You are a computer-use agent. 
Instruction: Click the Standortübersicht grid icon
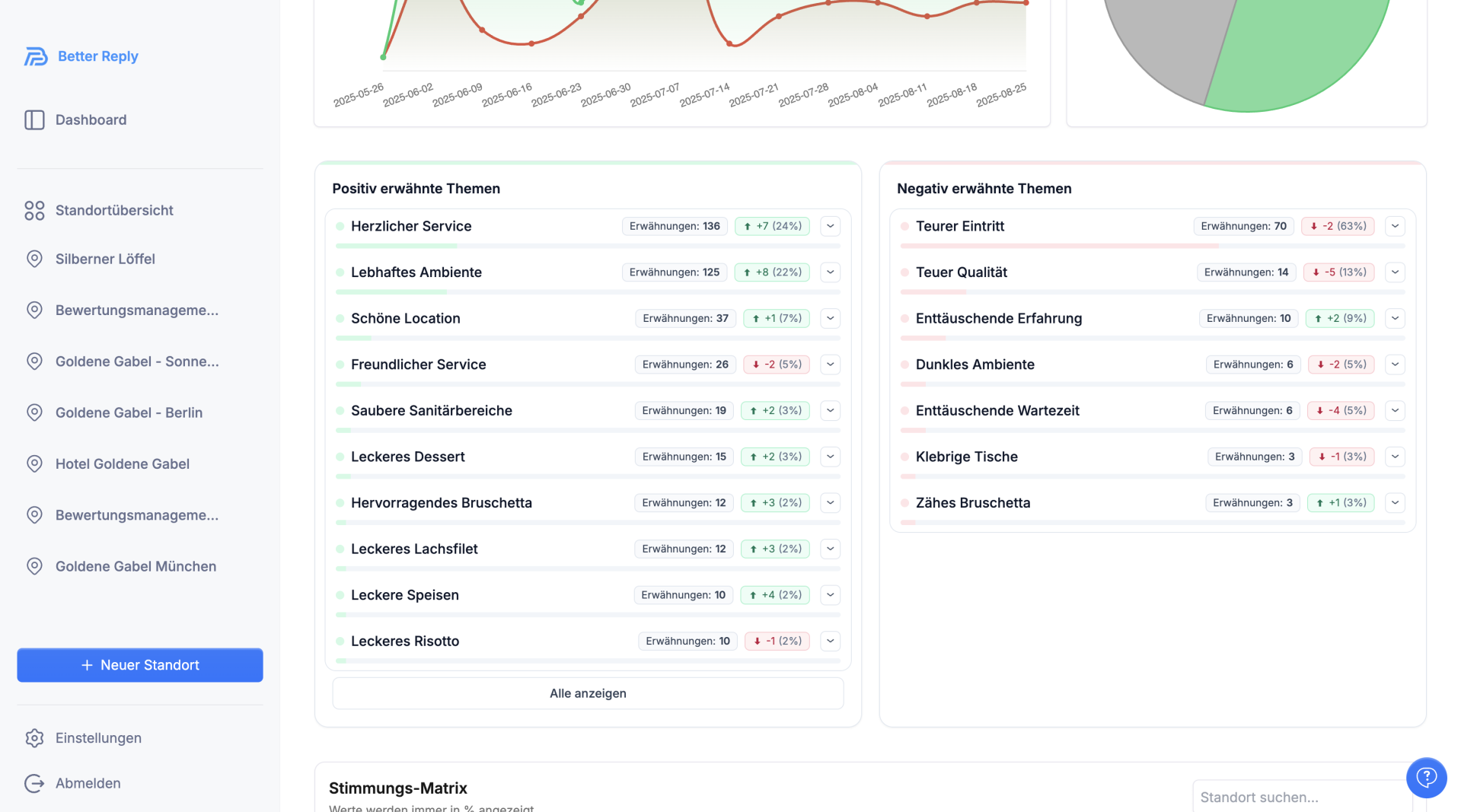coord(34,211)
